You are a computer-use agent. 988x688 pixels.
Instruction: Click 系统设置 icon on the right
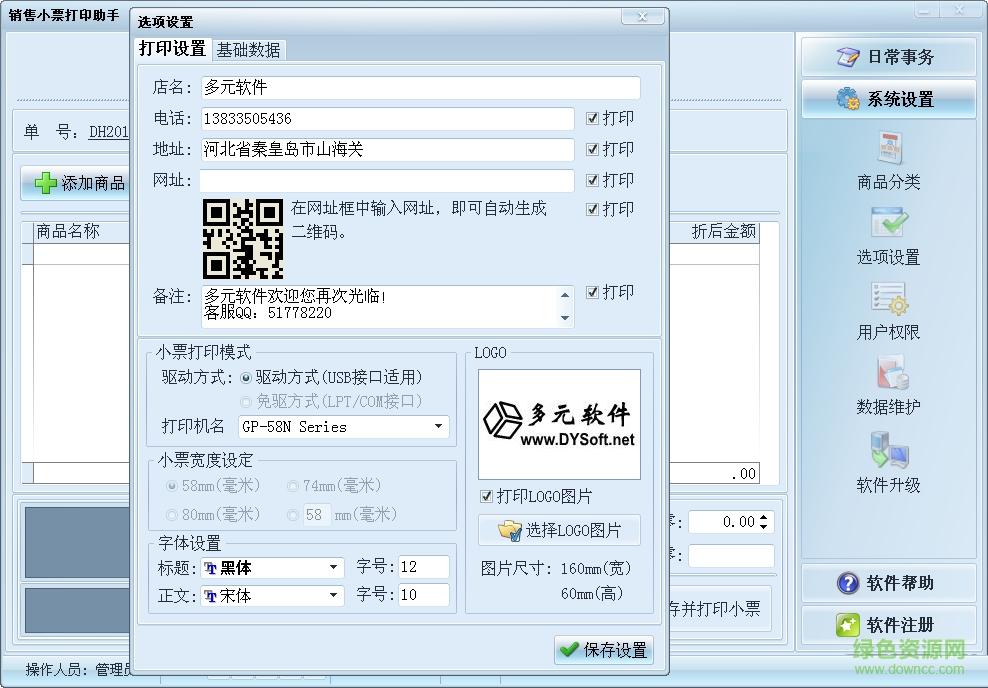(x=888, y=100)
